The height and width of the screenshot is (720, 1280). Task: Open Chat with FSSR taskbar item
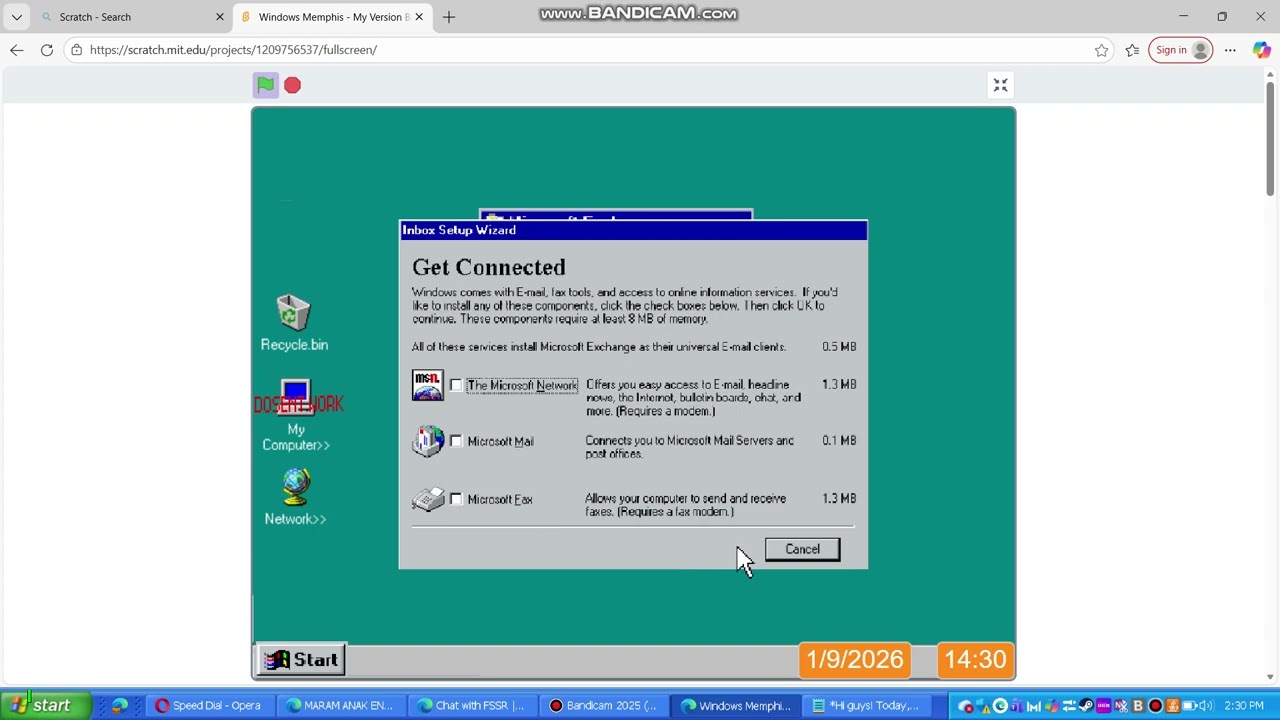[472, 706]
